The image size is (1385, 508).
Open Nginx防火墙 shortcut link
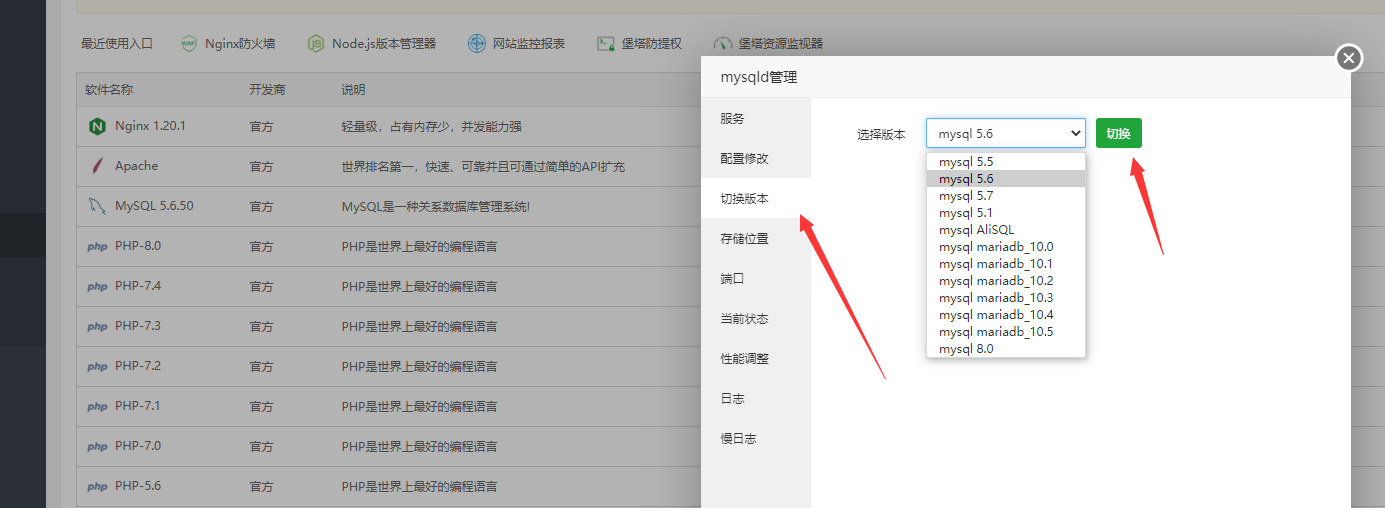tap(240, 44)
